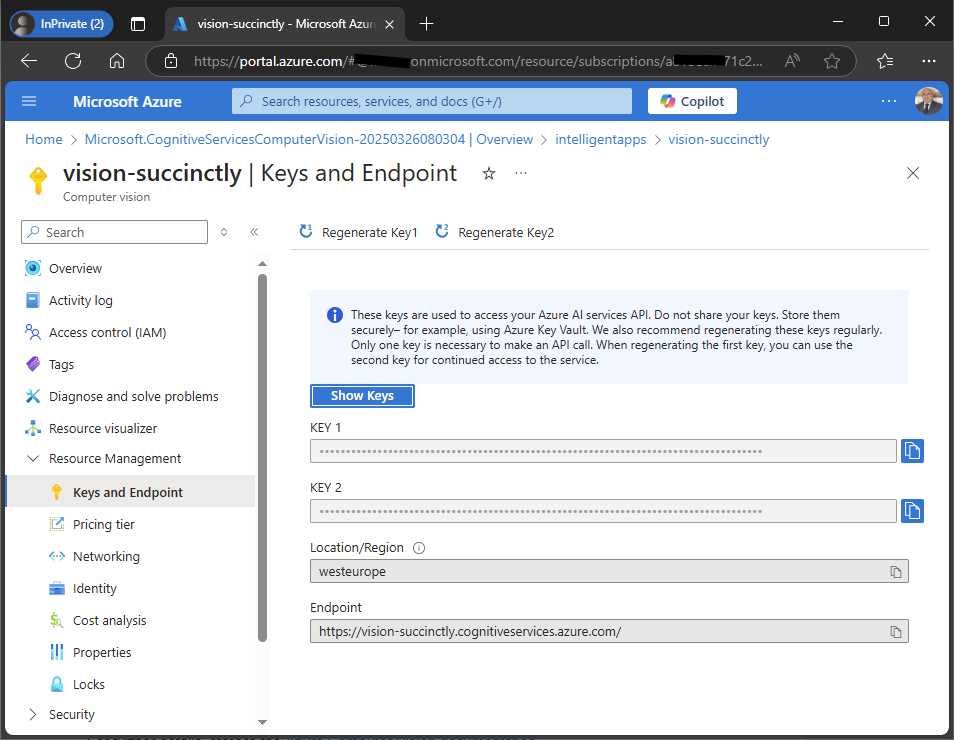The image size is (954, 740).
Task: Copy the westeurope region value
Action: (896, 571)
